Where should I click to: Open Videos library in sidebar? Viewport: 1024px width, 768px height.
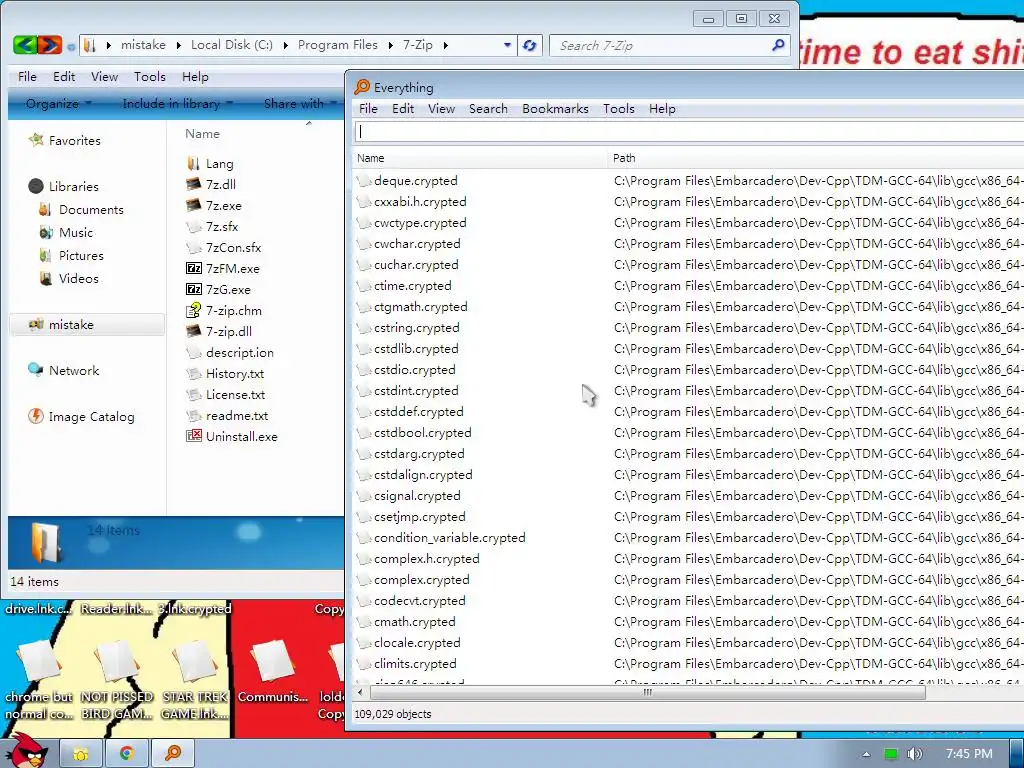coord(78,278)
